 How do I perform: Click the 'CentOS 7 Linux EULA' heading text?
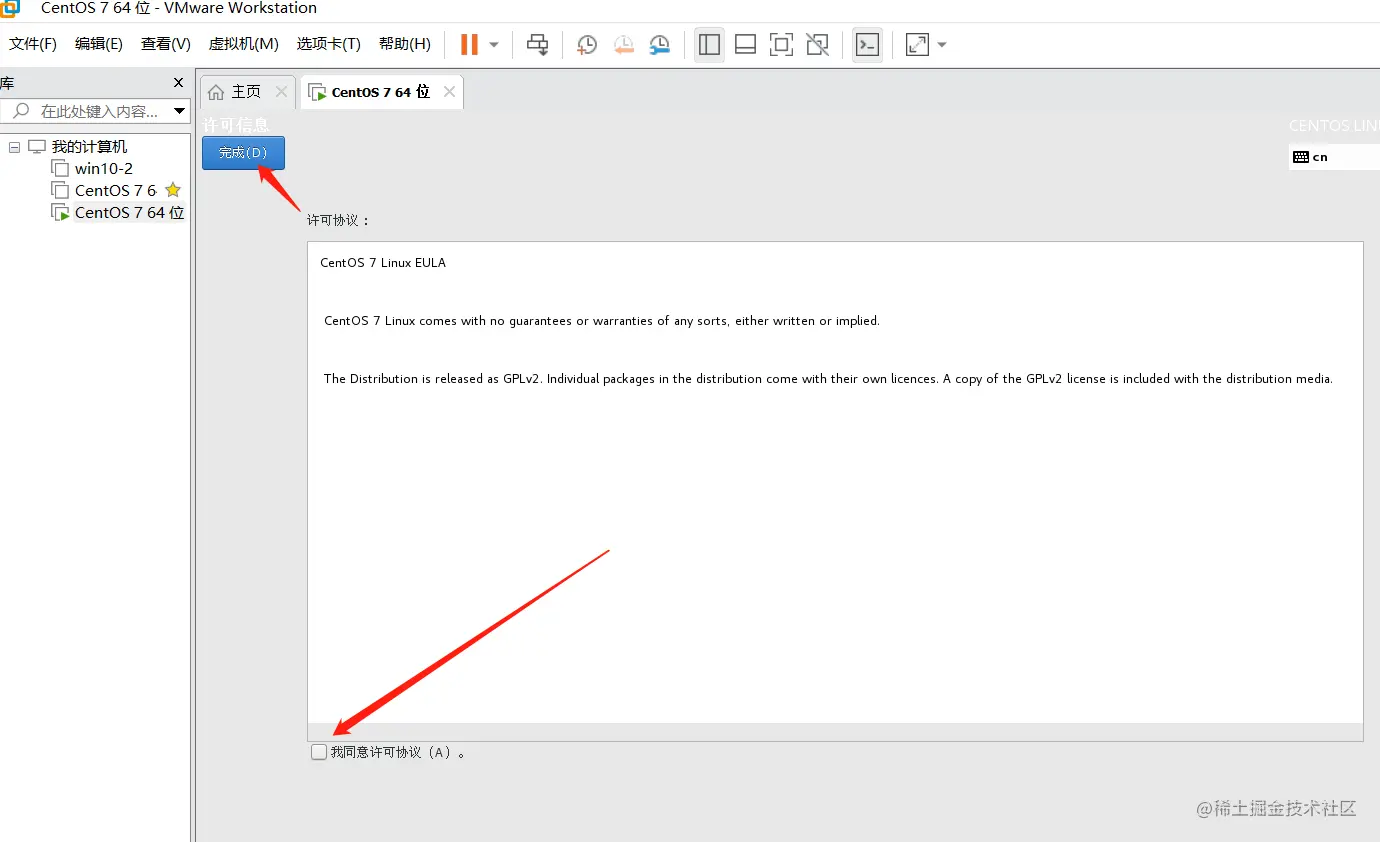tap(383, 263)
